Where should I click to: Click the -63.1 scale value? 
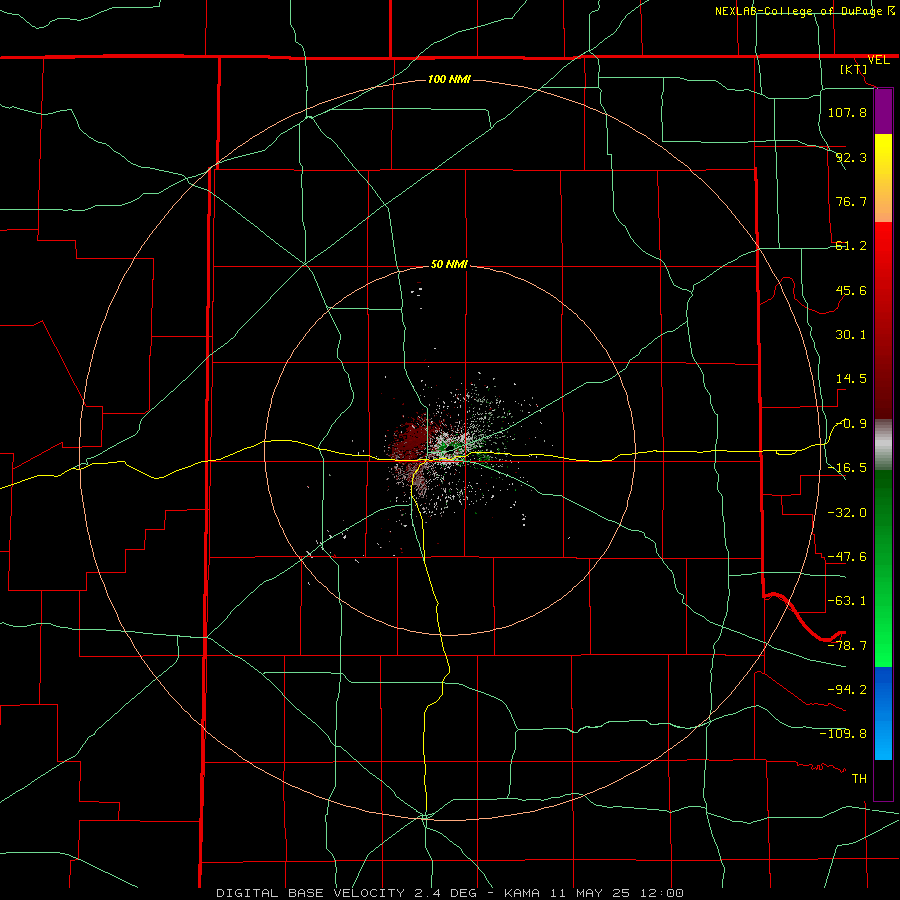pyautogui.click(x=847, y=601)
